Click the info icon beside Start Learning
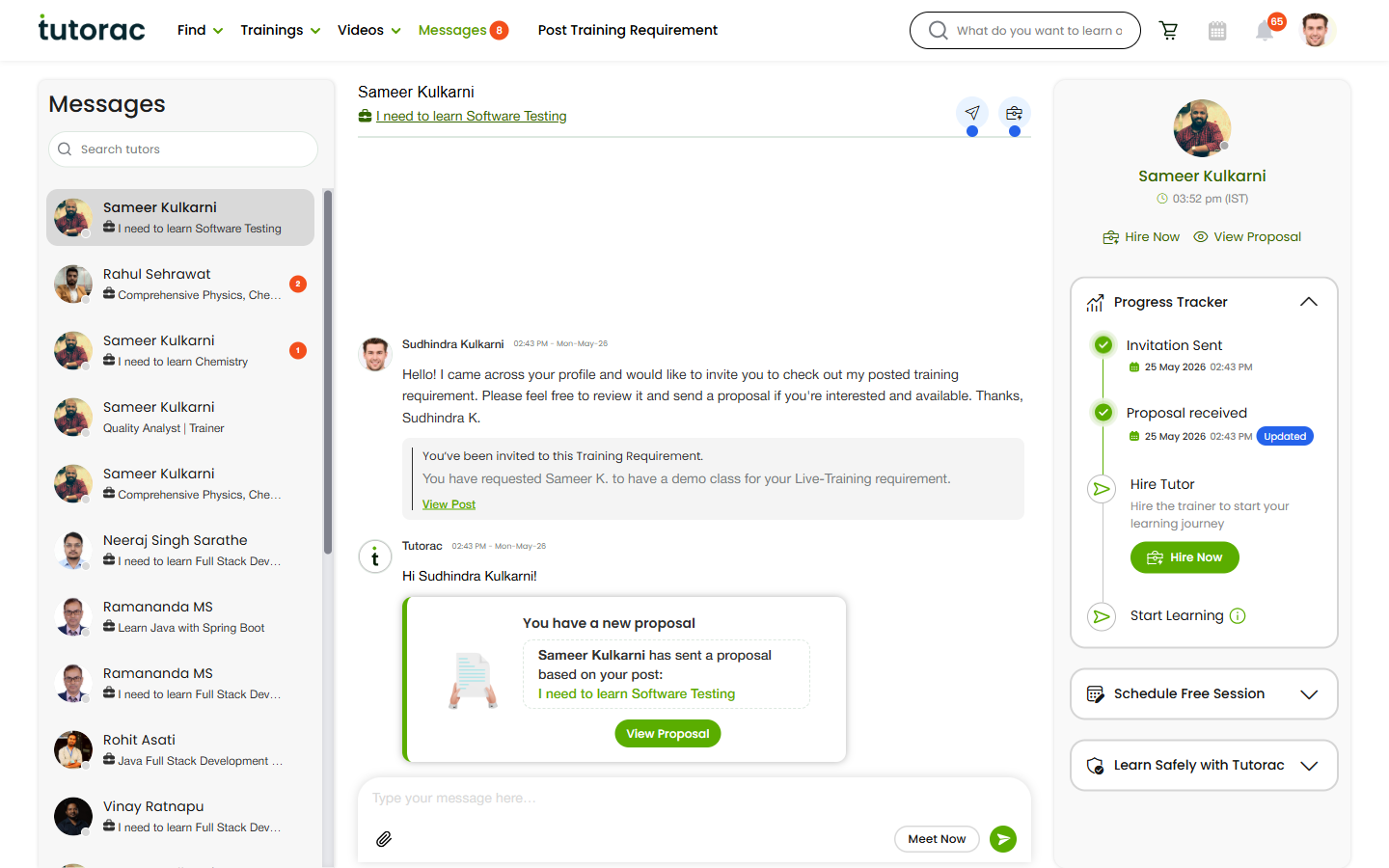The image size is (1389, 868). click(x=1238, y=616)
